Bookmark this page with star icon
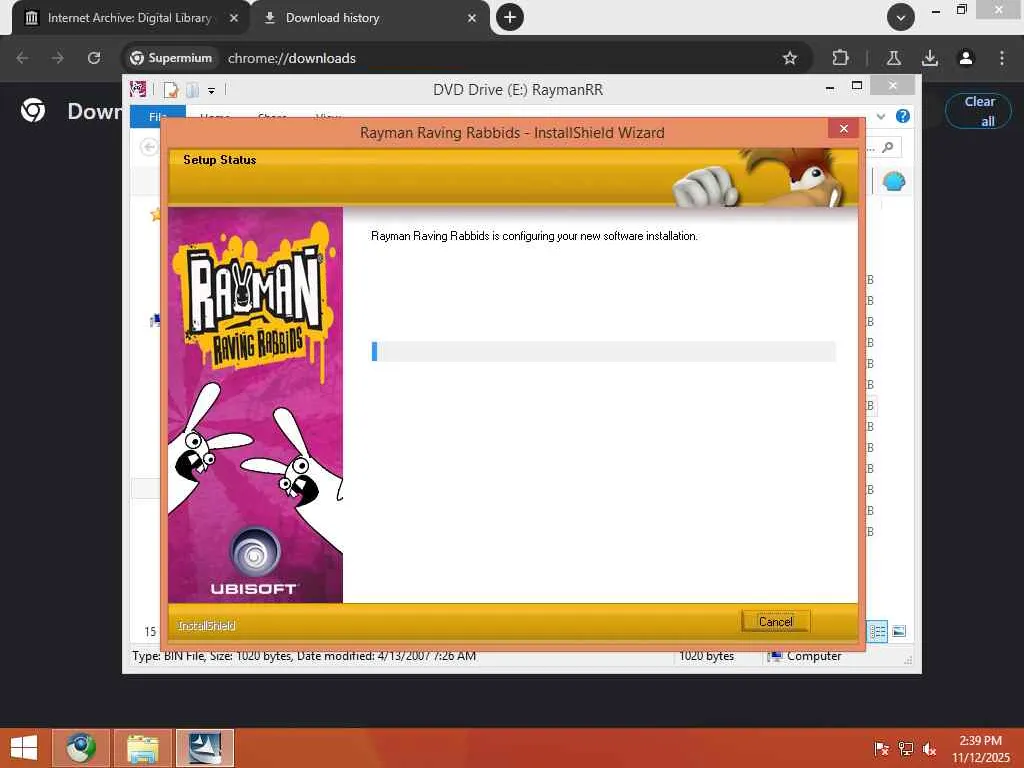This screenshot has width=1024, height=768. 790,58
